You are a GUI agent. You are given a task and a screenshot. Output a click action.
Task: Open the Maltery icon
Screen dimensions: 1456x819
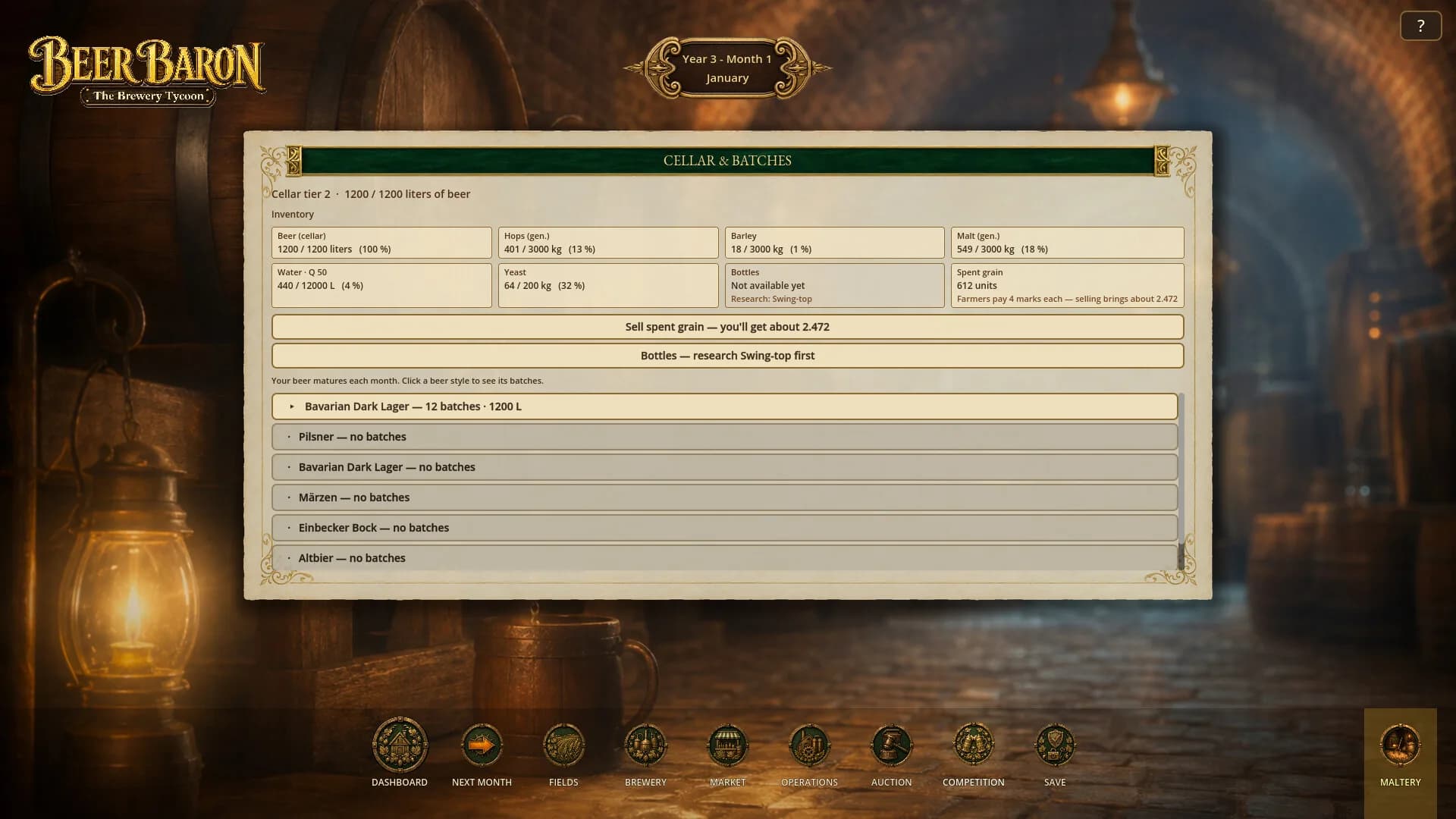click(1400, 745)
